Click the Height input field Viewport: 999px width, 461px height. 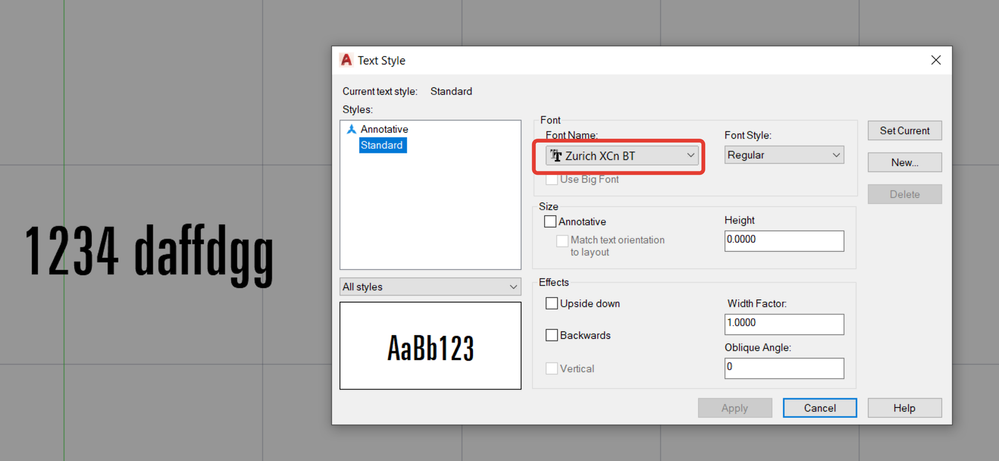pos(784,241)
